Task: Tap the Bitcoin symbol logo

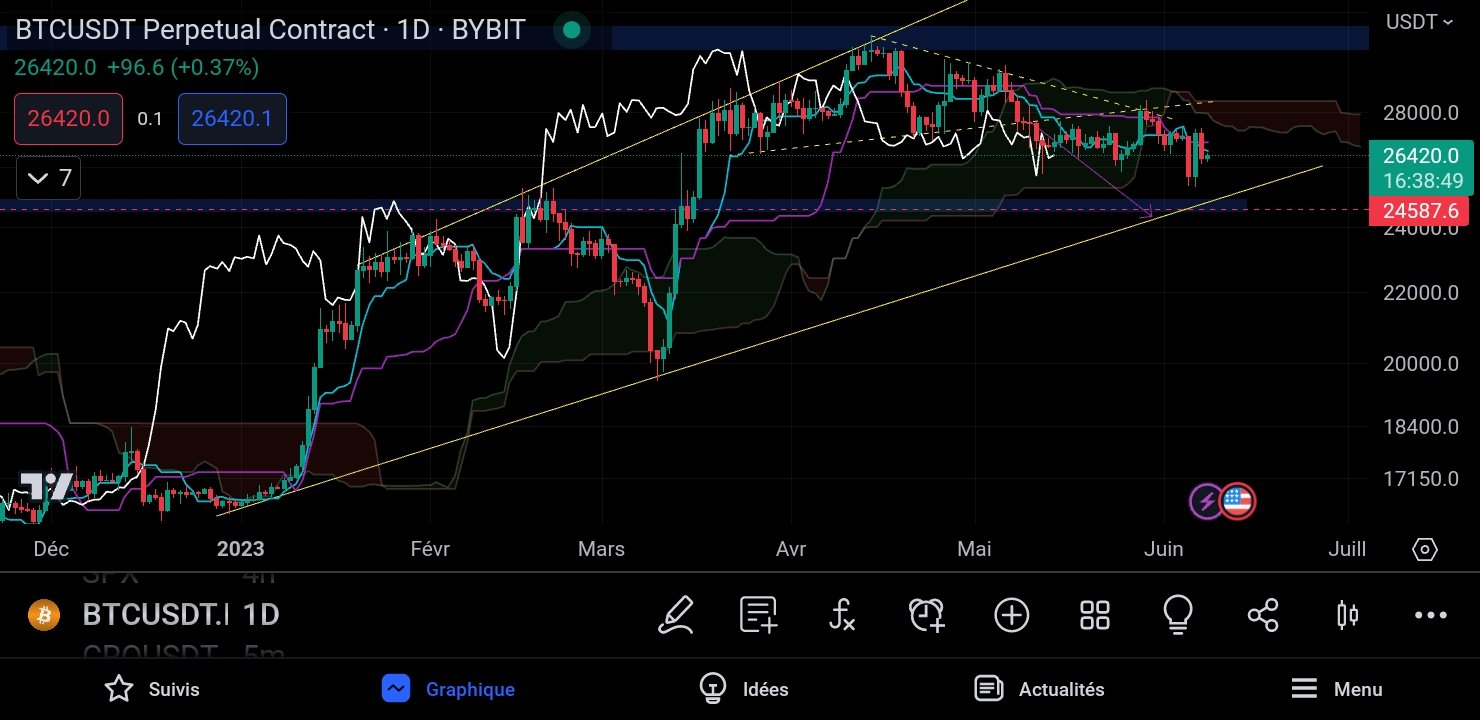Action: (x=44, y=614)
